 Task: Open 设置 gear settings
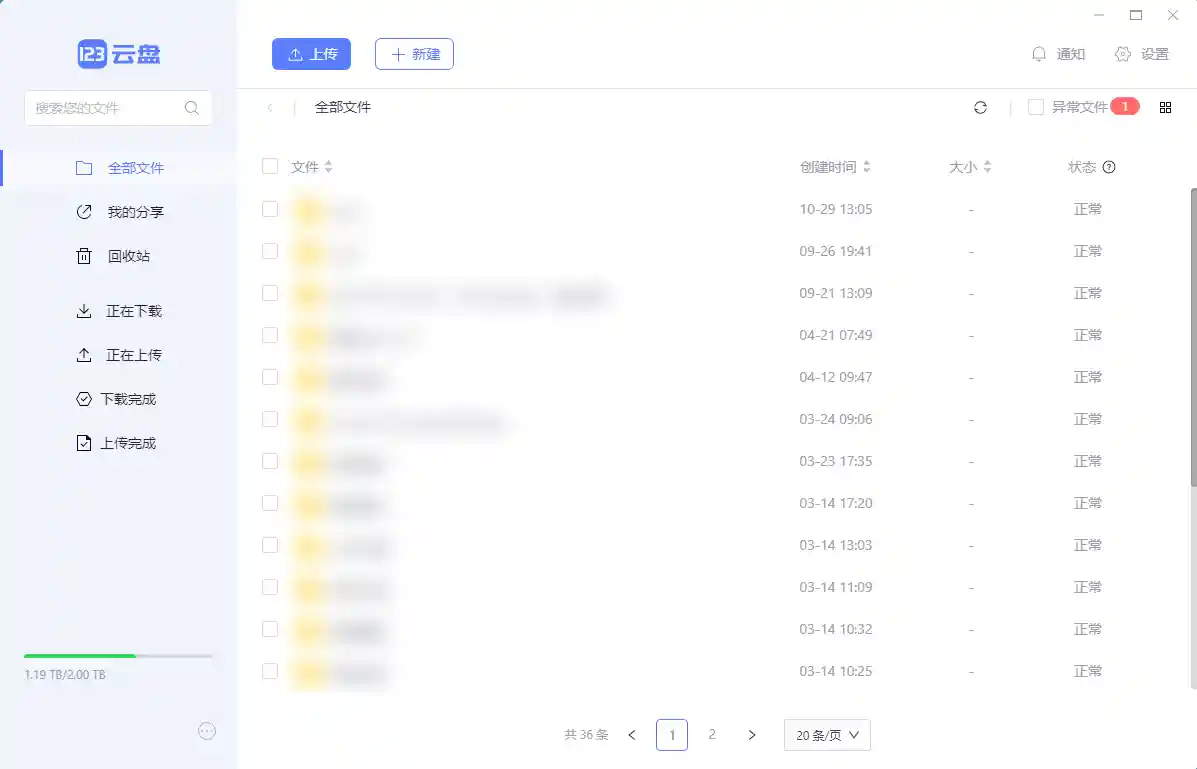(1142, 54)
